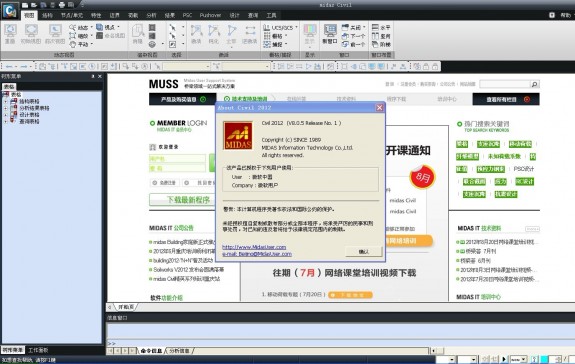575x364 pixels.
Task: Click the MIDAS logo in About dialog
Action: tap(238, 136)
